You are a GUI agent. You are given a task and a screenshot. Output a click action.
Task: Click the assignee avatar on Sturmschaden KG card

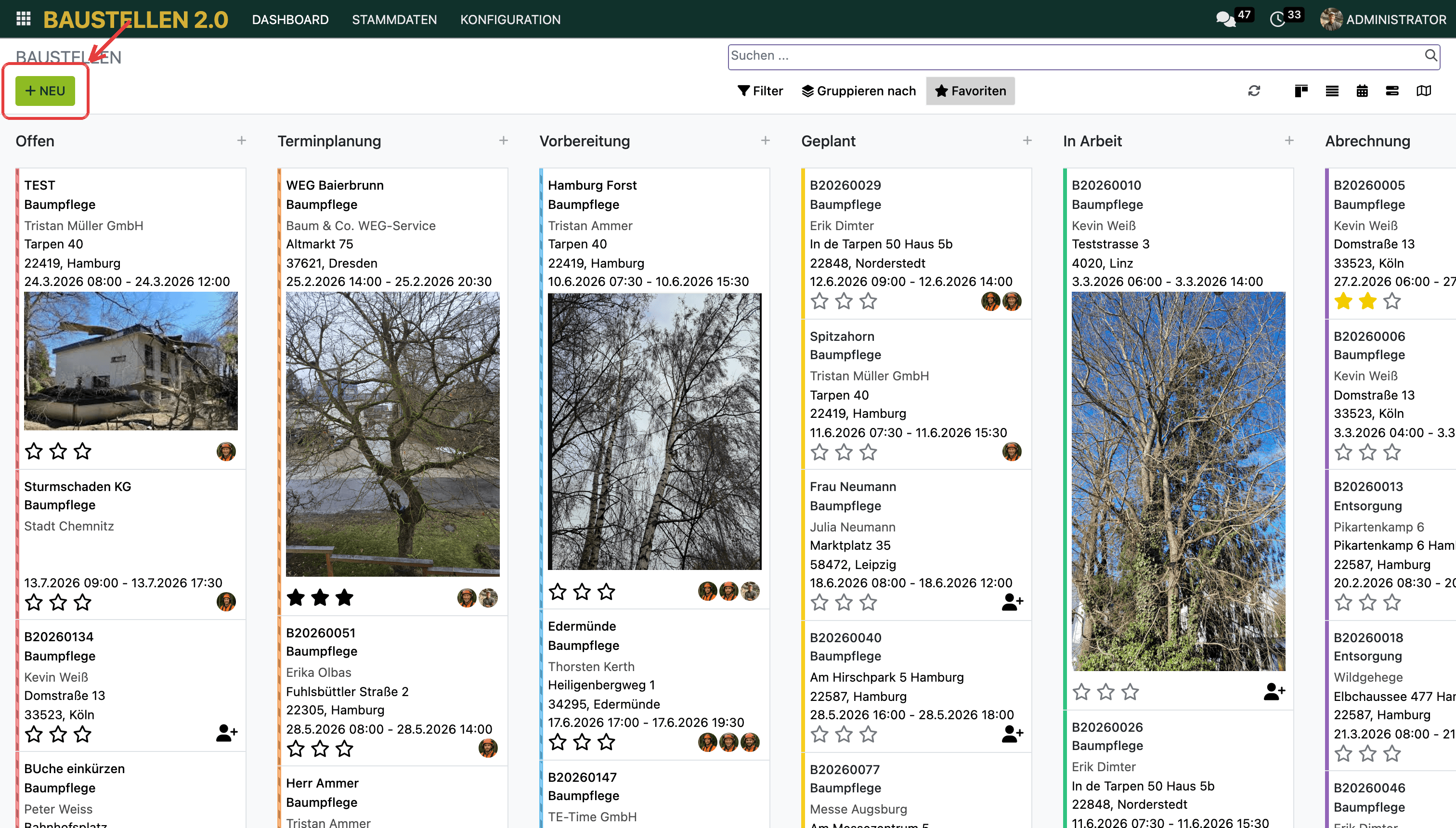[226, 602]
